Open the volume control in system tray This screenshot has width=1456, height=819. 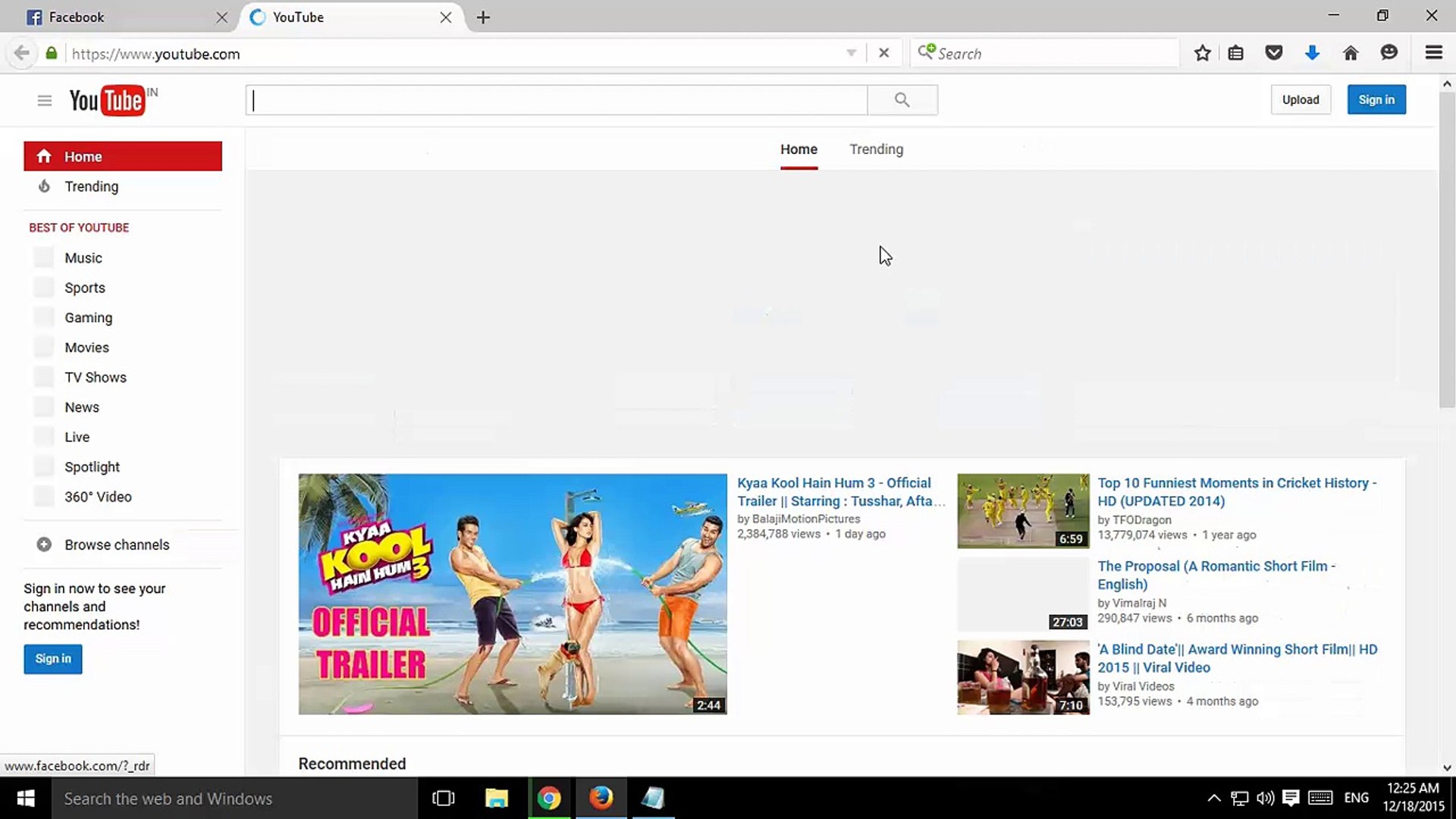1264,798
